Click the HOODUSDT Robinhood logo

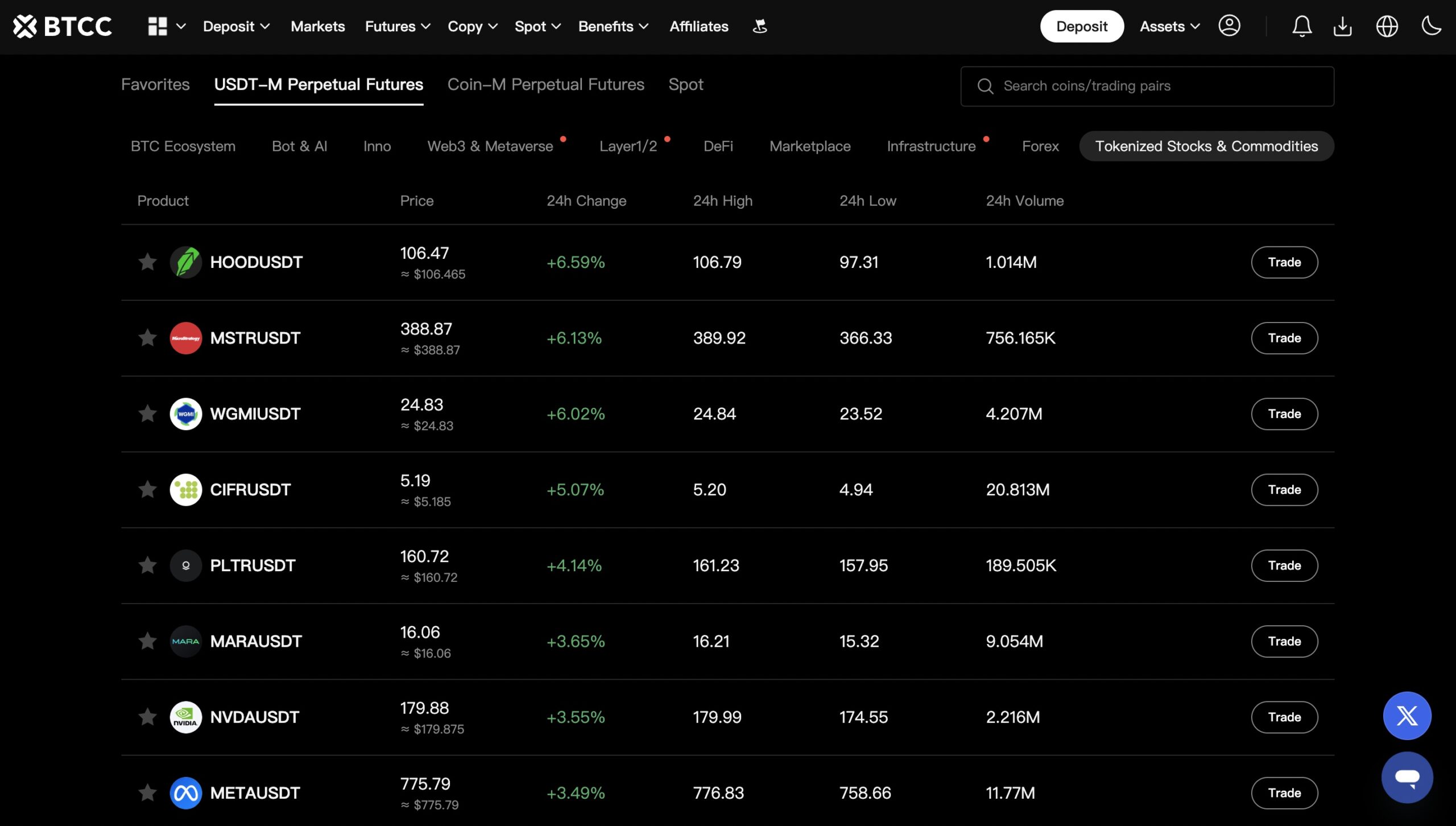(x=186, y=262)
